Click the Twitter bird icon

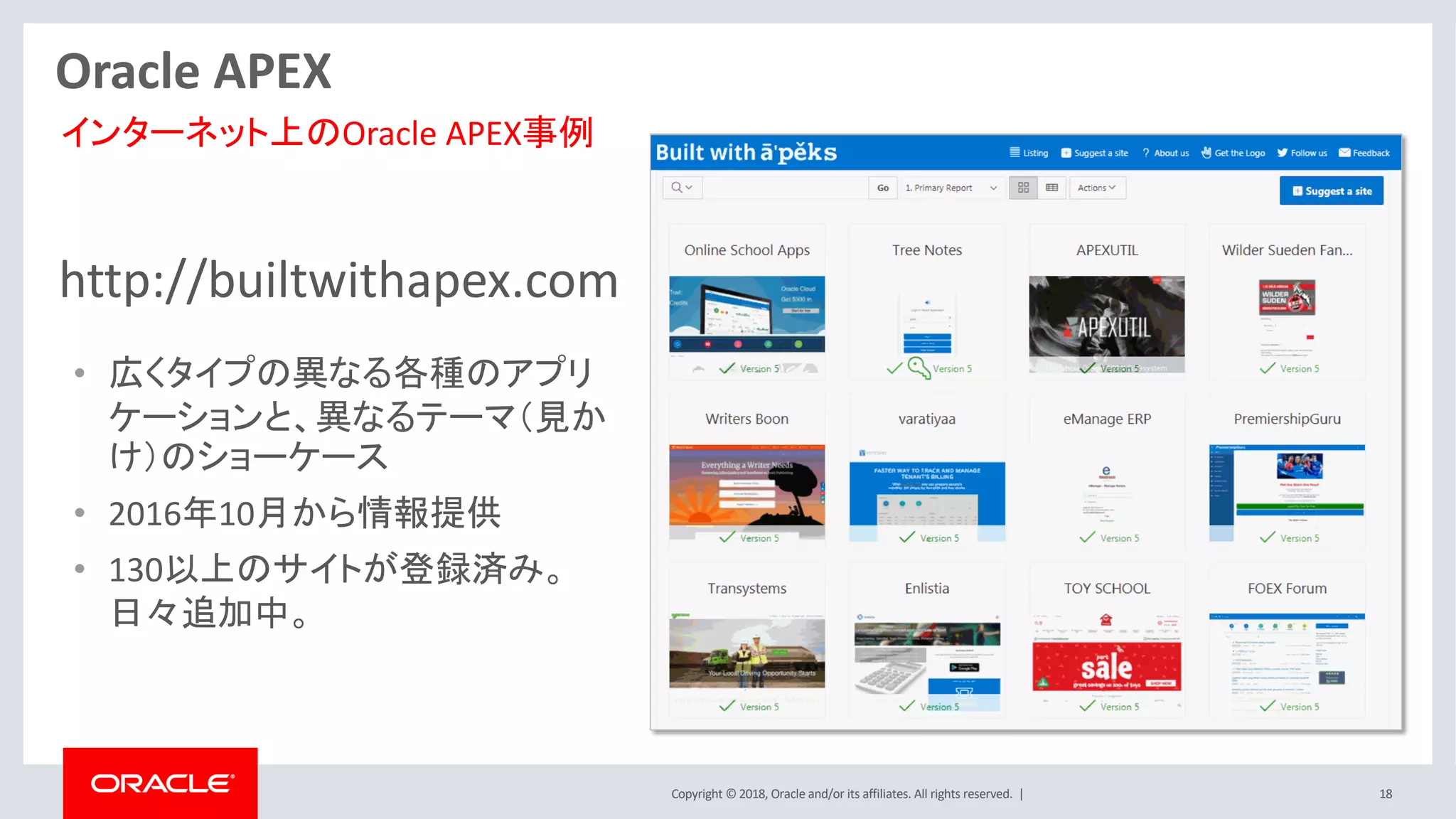1283,153
